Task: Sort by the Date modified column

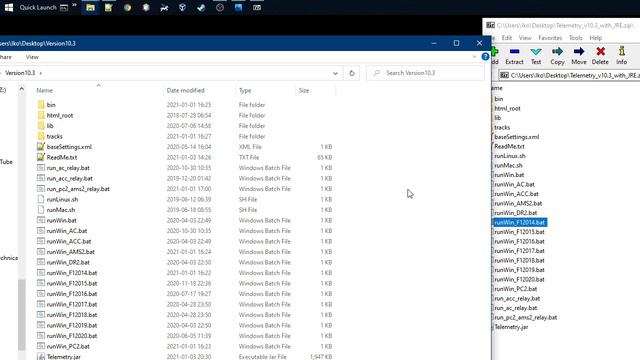Action: 185,90
